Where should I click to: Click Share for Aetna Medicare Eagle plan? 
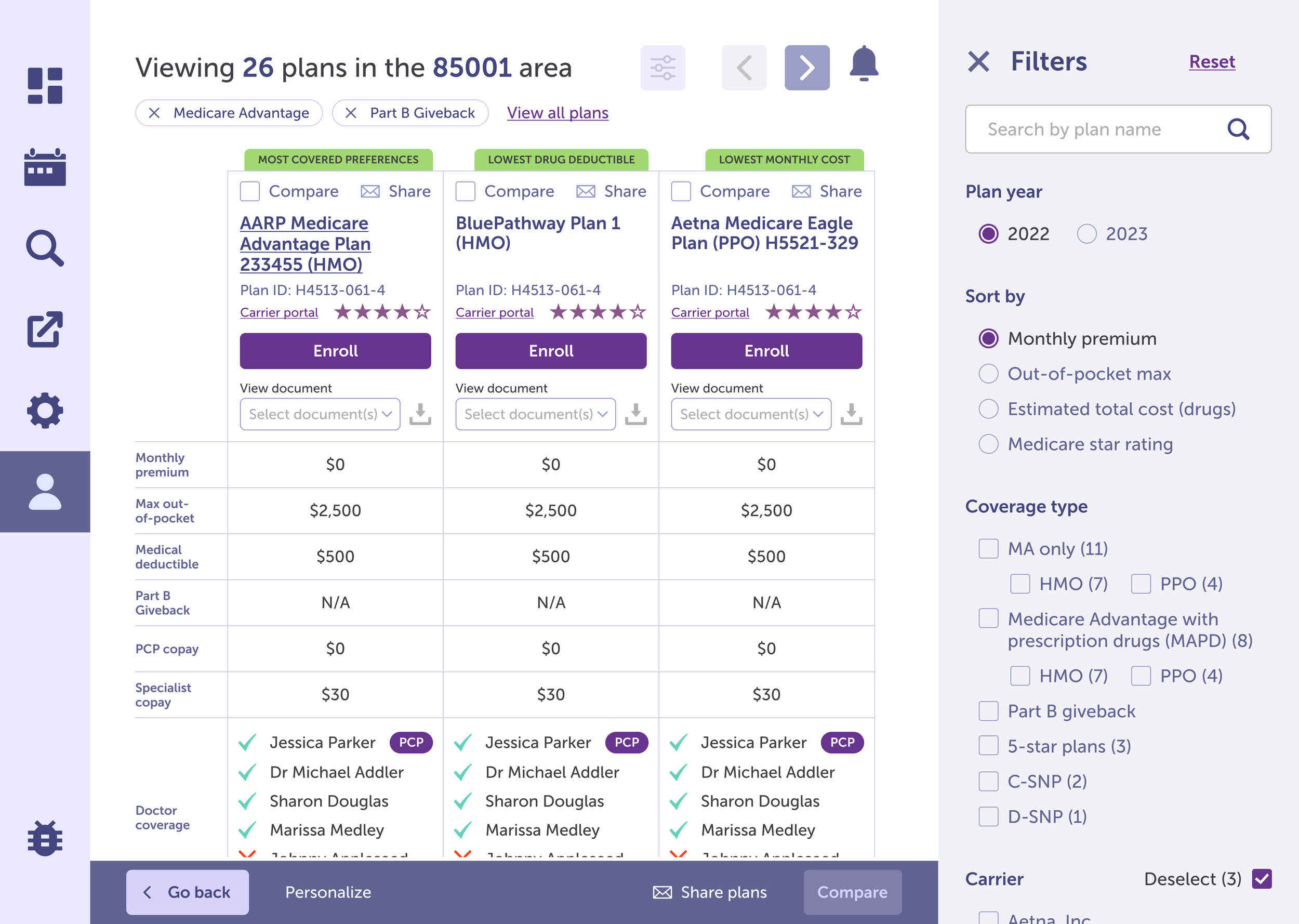tap(827, 191)
